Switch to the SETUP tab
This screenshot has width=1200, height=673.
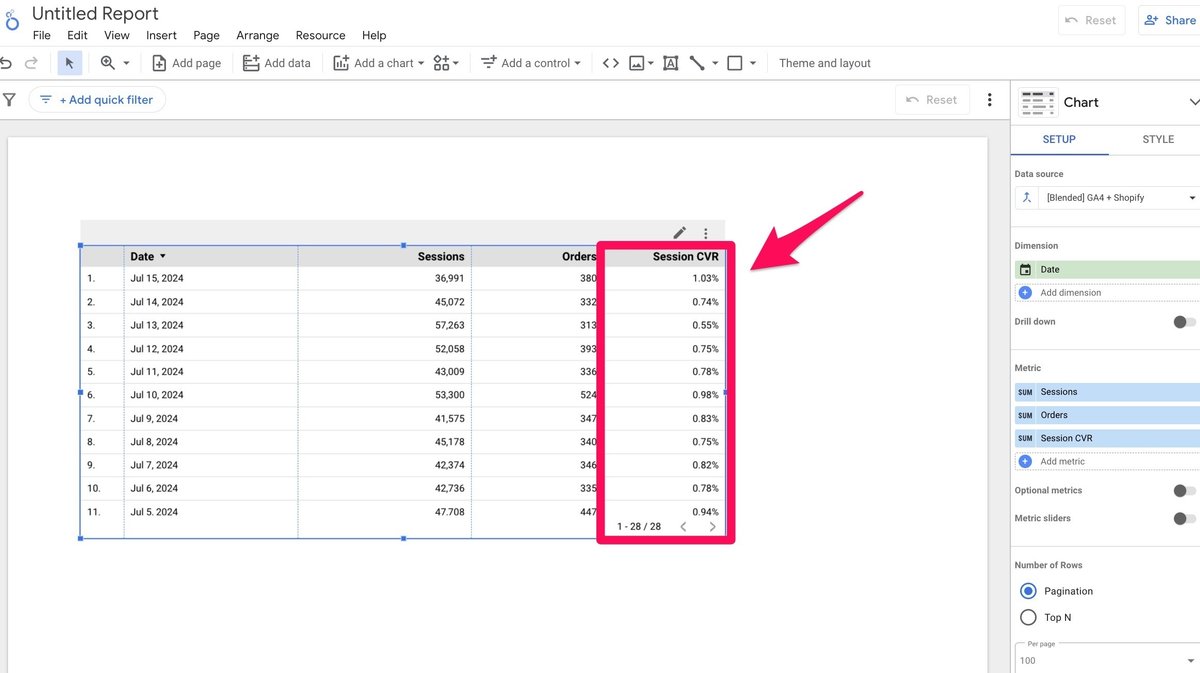(x=1059, y=139)
